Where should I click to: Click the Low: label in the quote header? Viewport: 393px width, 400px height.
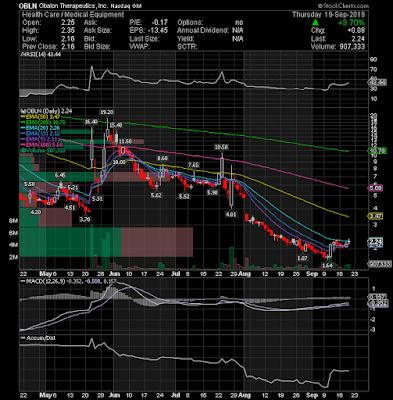(30, 39)
